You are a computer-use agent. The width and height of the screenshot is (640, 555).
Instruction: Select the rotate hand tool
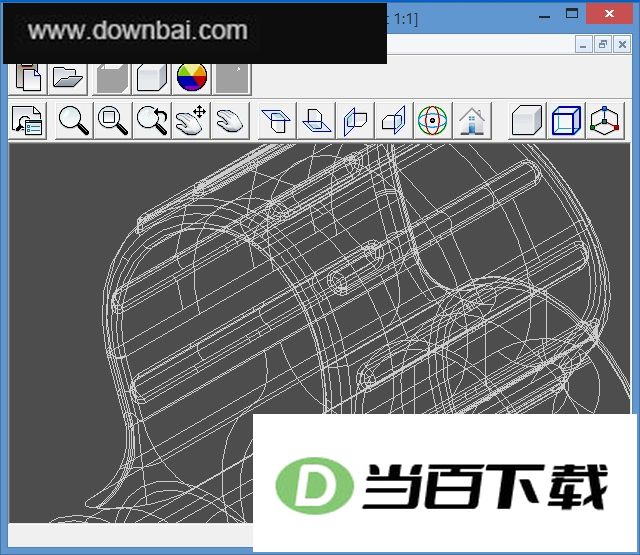click(x=230, y=121)
